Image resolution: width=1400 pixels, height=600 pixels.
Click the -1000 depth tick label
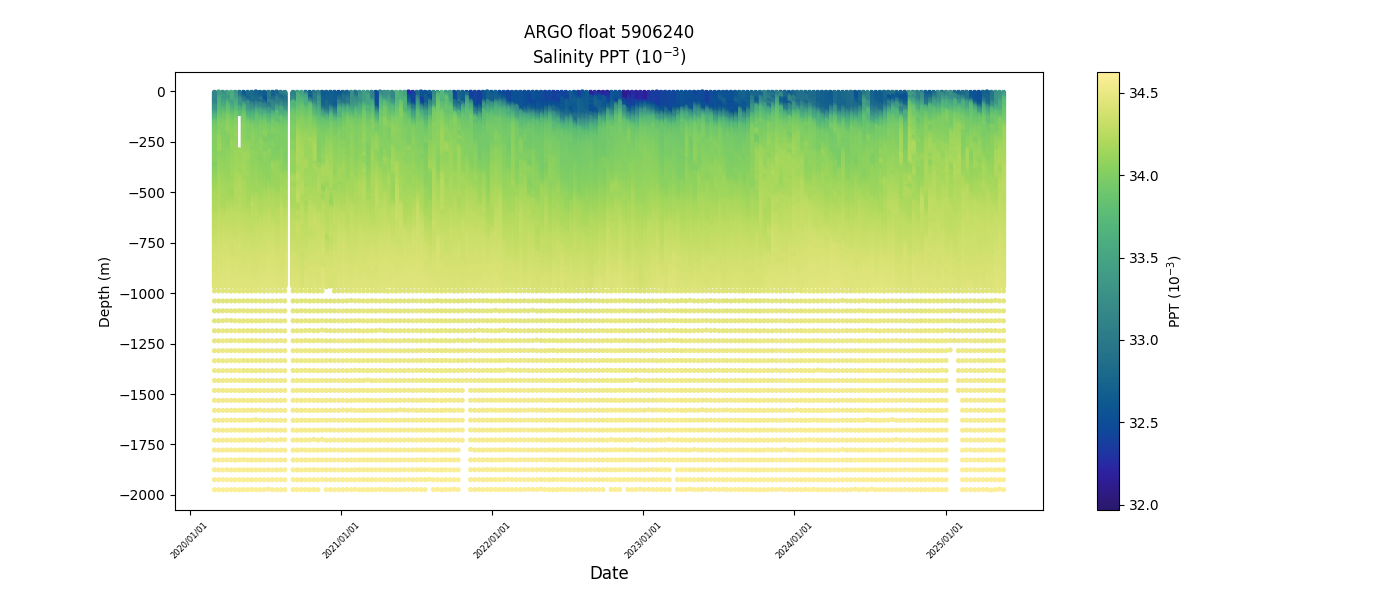[144, 293]
